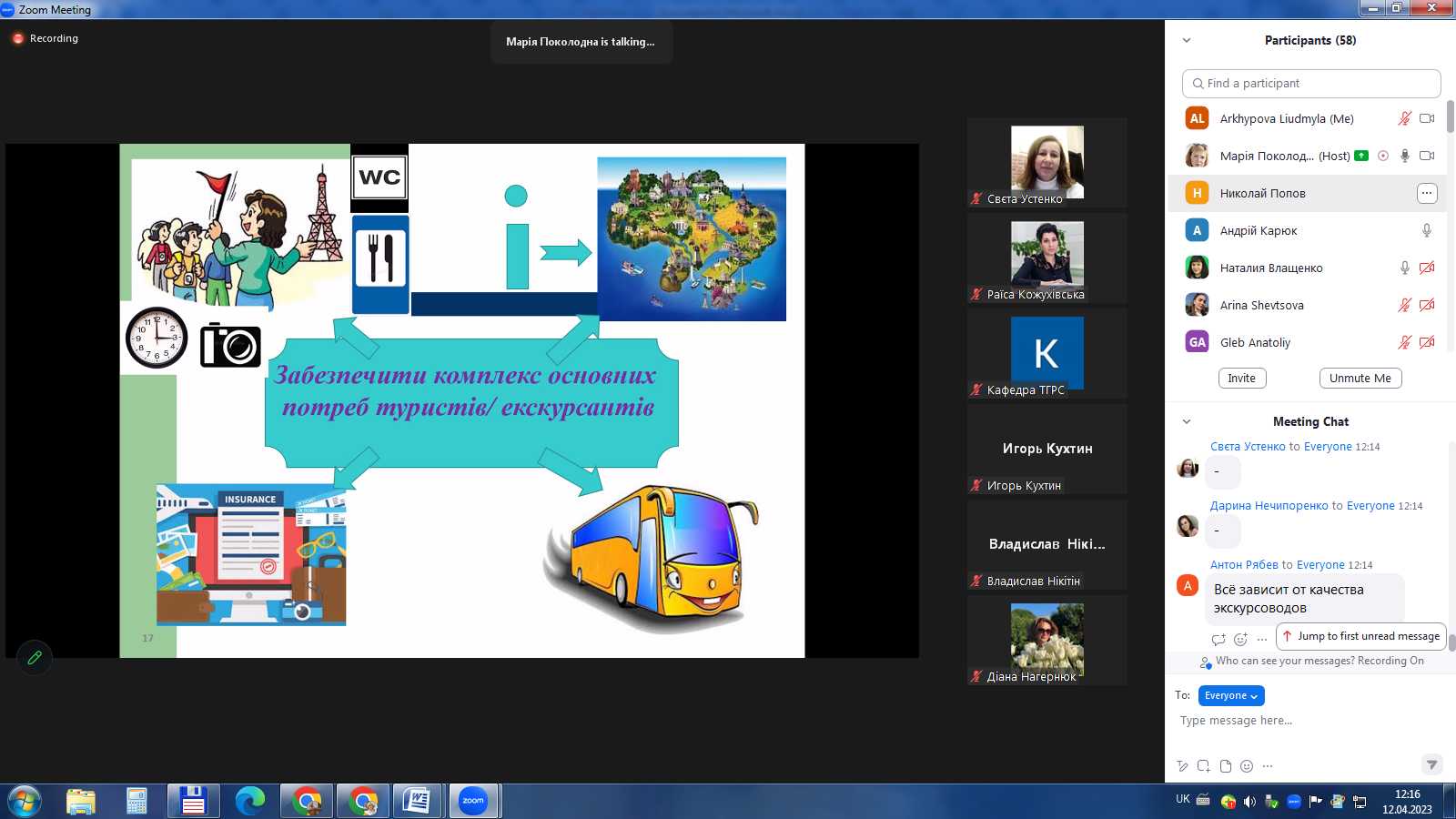
Task: Open Zoom from the Windows taskbar
Action: [473, 801]
